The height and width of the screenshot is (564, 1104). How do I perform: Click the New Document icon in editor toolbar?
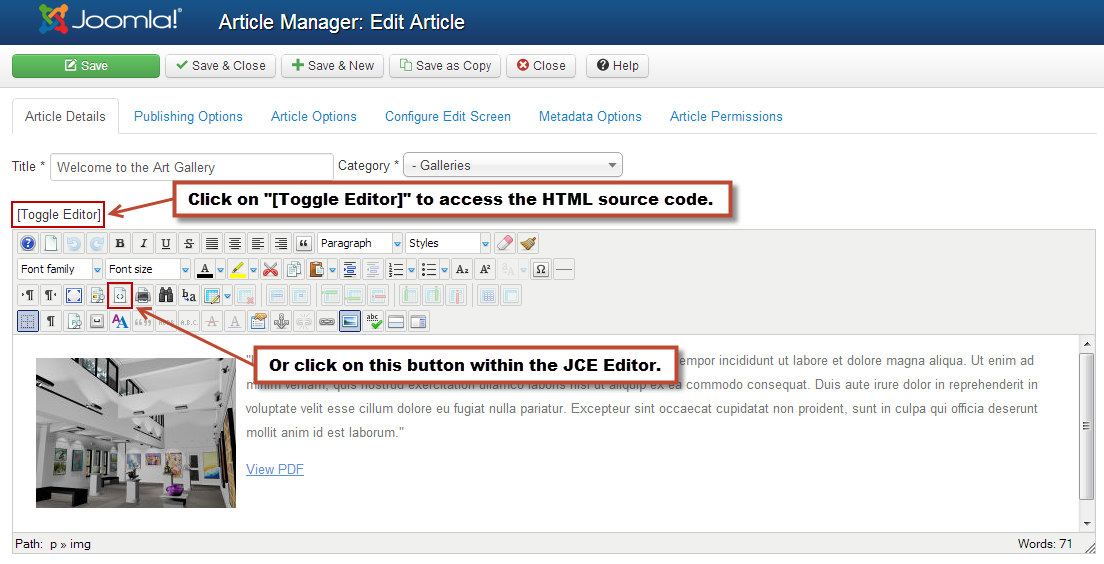51,244
